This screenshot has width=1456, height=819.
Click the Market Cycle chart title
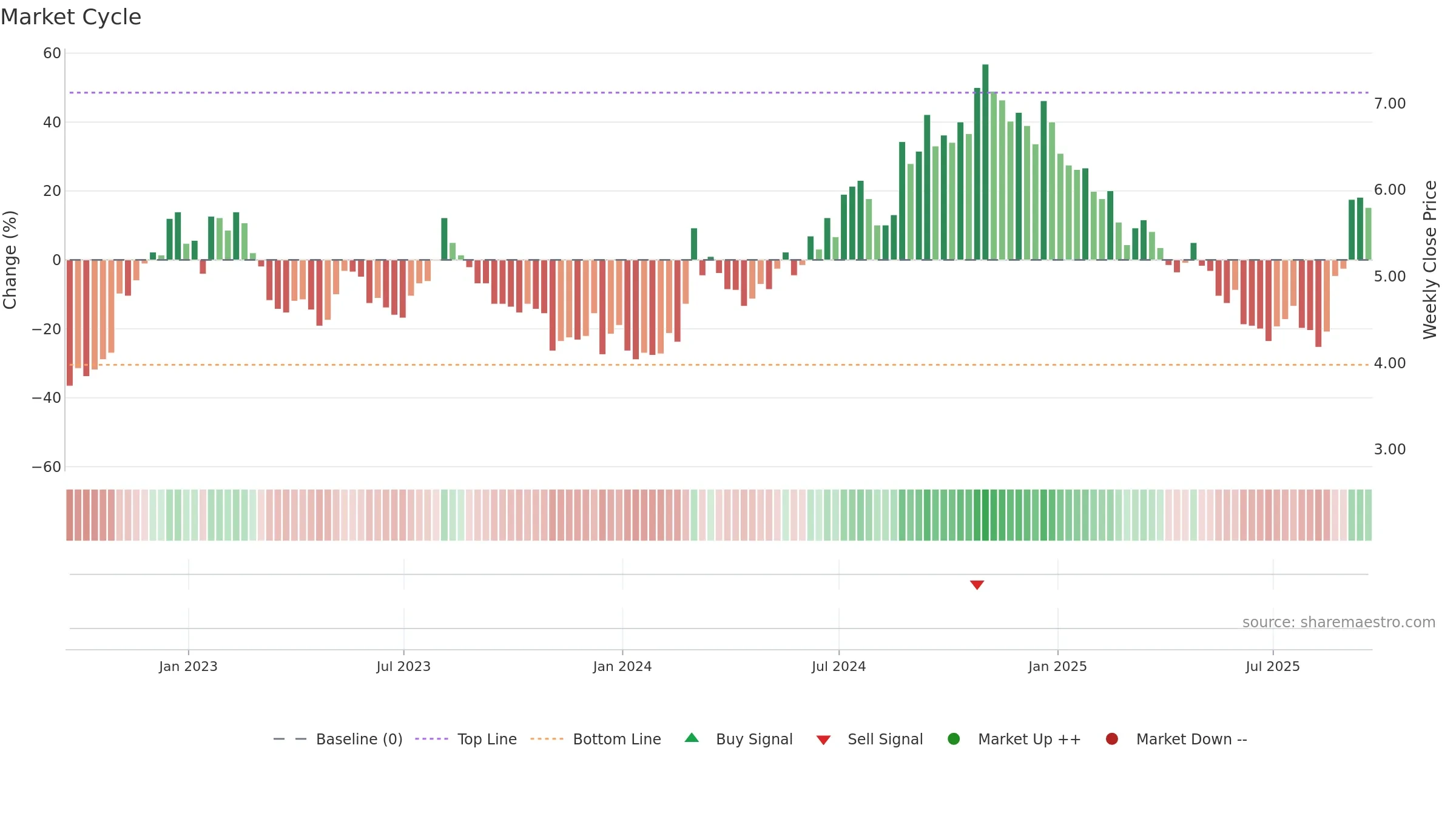(x=71, y=17)
